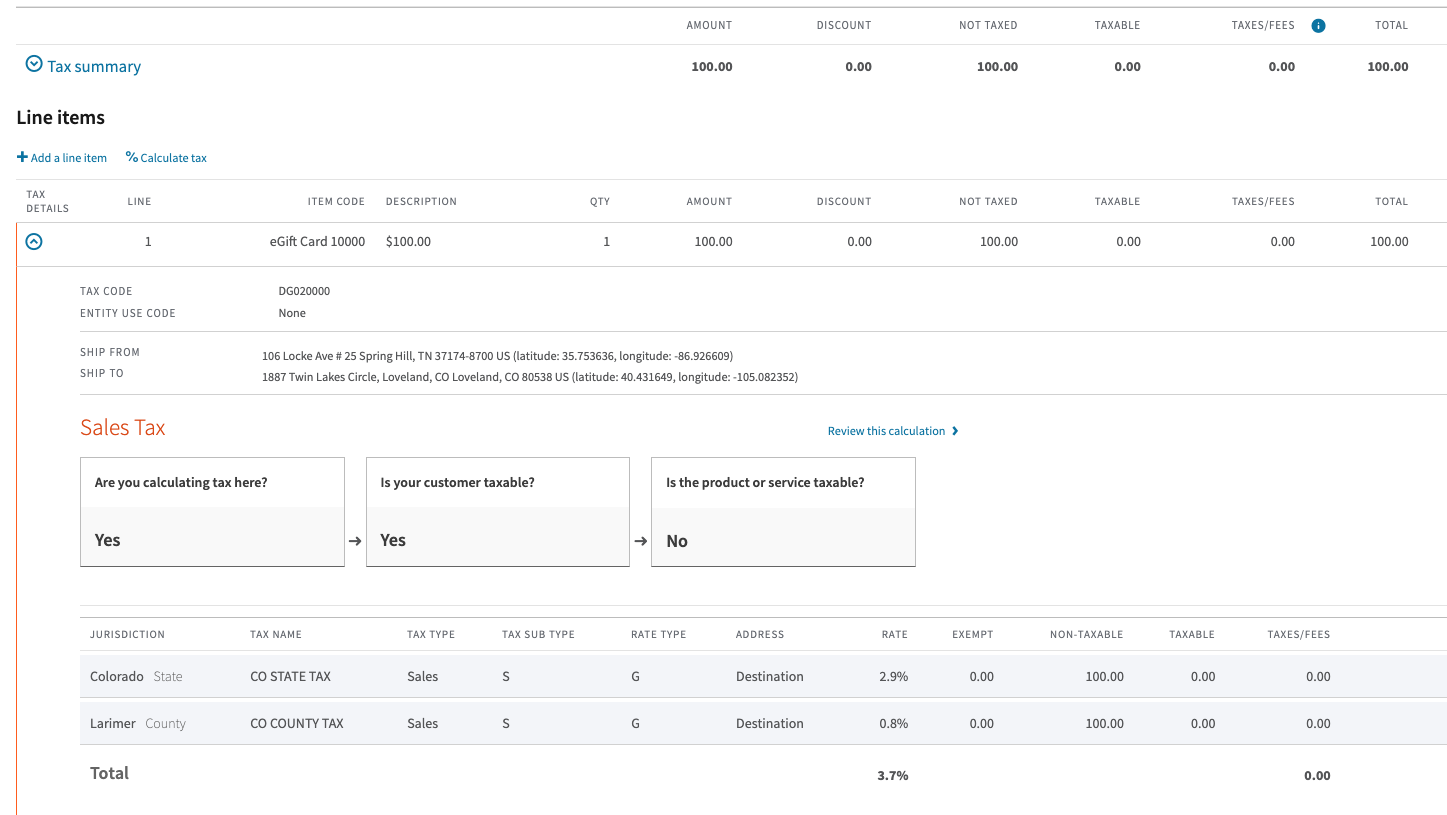The width and height of the screenshot is (1447, 815).
Task: Click the info icon beside Taxes/Fees header
Action: tap(1318, 26)
